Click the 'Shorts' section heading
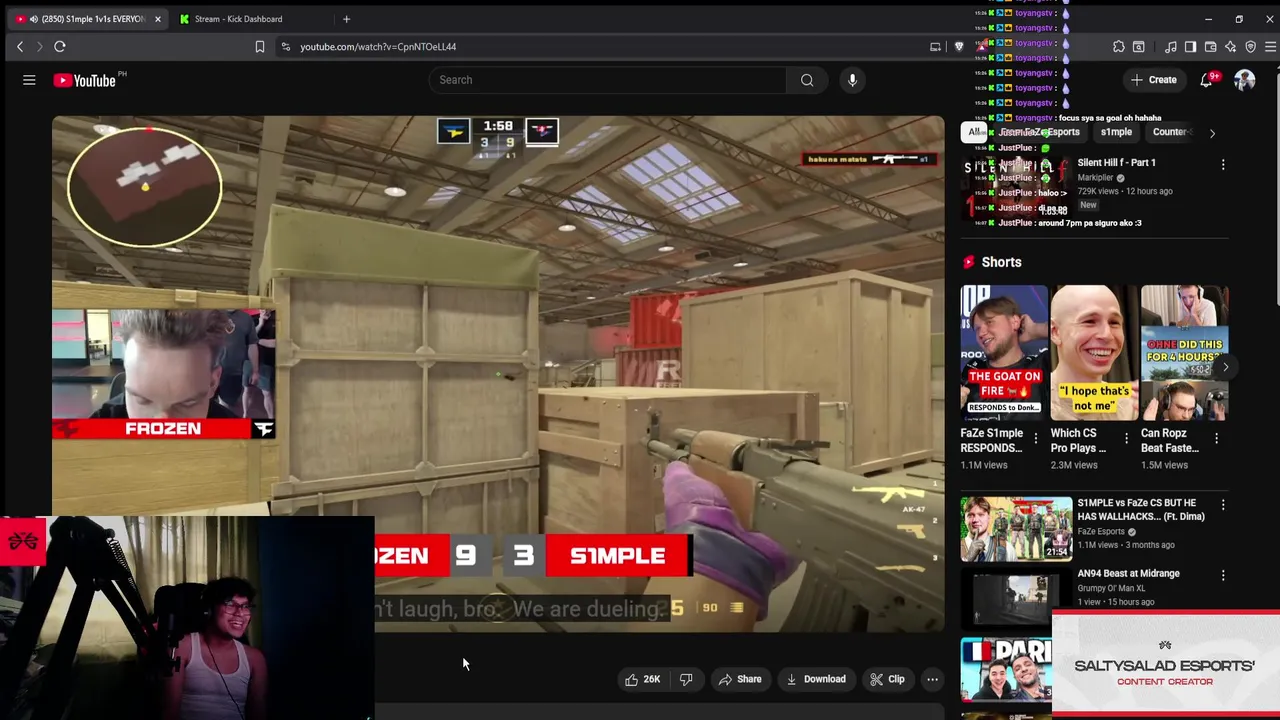Image resolution: width=1280 pixels, height=720 pixels. tap(1001, 262)
